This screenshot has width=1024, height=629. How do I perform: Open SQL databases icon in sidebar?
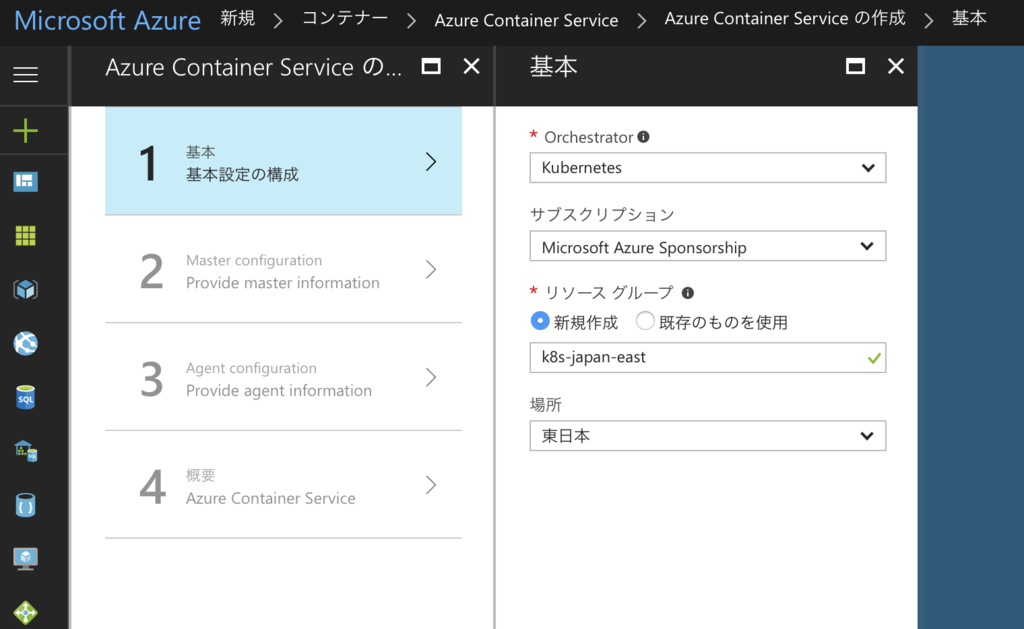click(25, 398)
